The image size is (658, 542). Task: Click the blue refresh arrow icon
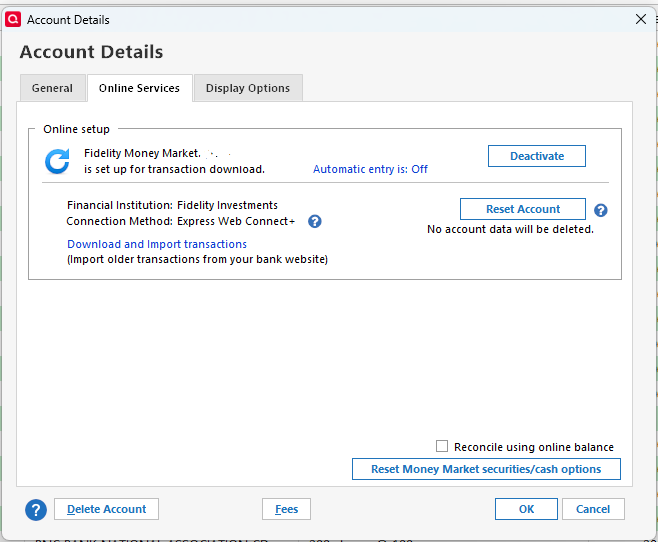(x=57, y=162)
